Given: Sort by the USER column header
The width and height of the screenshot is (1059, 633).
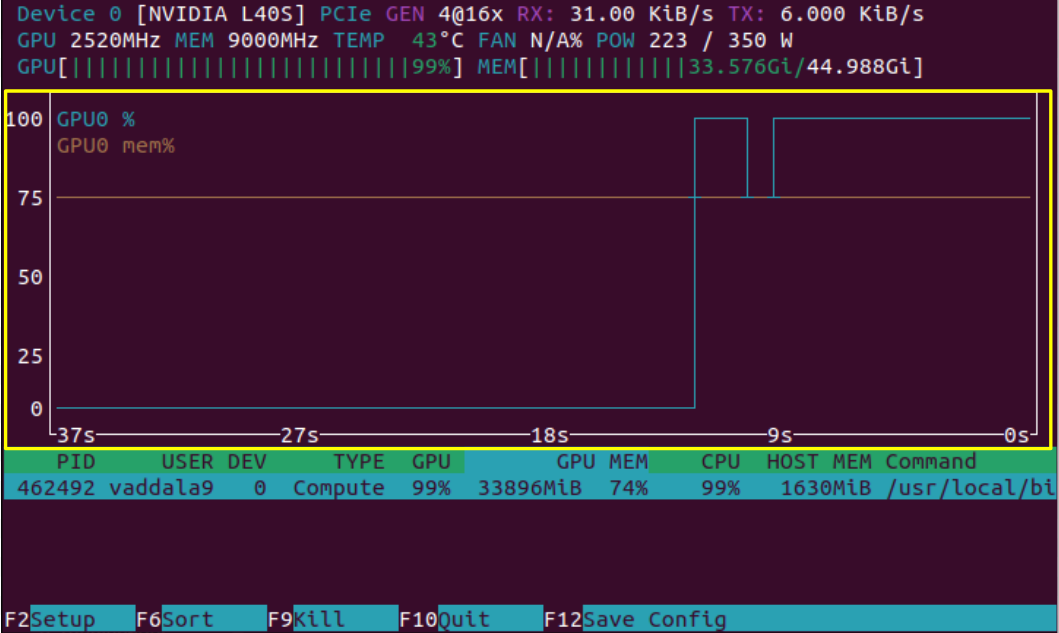Looking at the screenshot, I should pyautogui.click(x=187, y=462).
